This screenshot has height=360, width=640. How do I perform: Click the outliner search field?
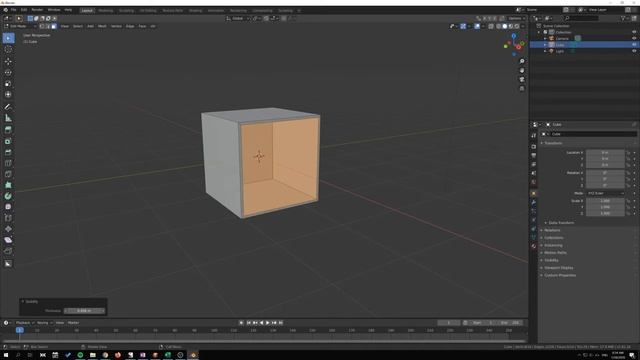(x=581, y=18)
